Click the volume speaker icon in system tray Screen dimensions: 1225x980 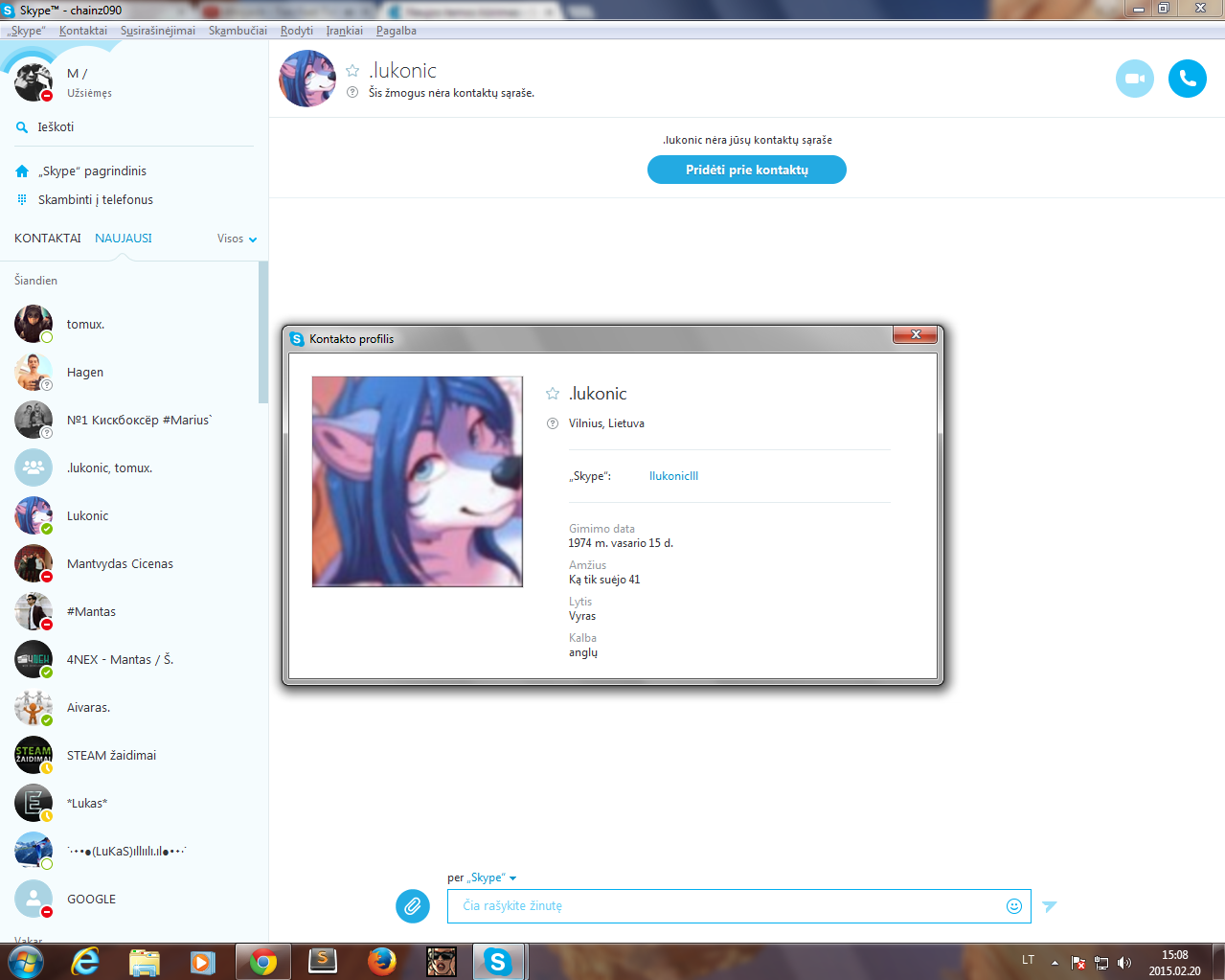click(1125, 963)
